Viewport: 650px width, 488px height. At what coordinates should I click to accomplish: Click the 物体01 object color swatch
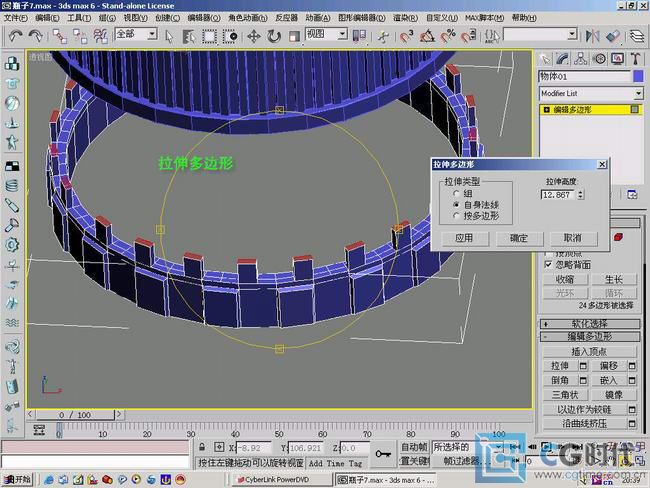coord(638,76)
